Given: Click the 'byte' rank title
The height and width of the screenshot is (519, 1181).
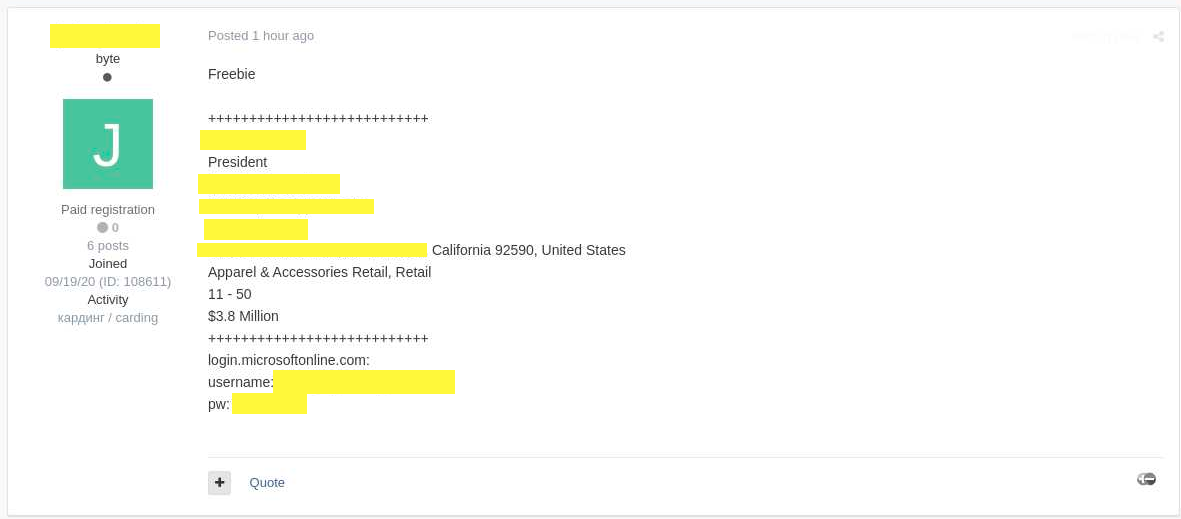Looking at the screenshot, I should (x=108, y=59).
